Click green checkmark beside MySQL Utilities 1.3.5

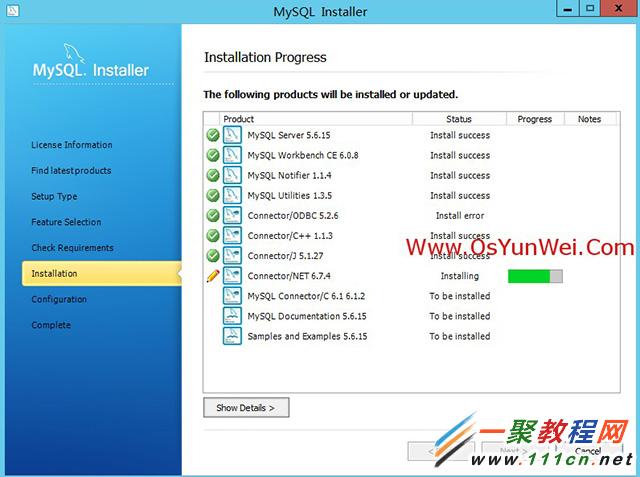tap(213, 195)
